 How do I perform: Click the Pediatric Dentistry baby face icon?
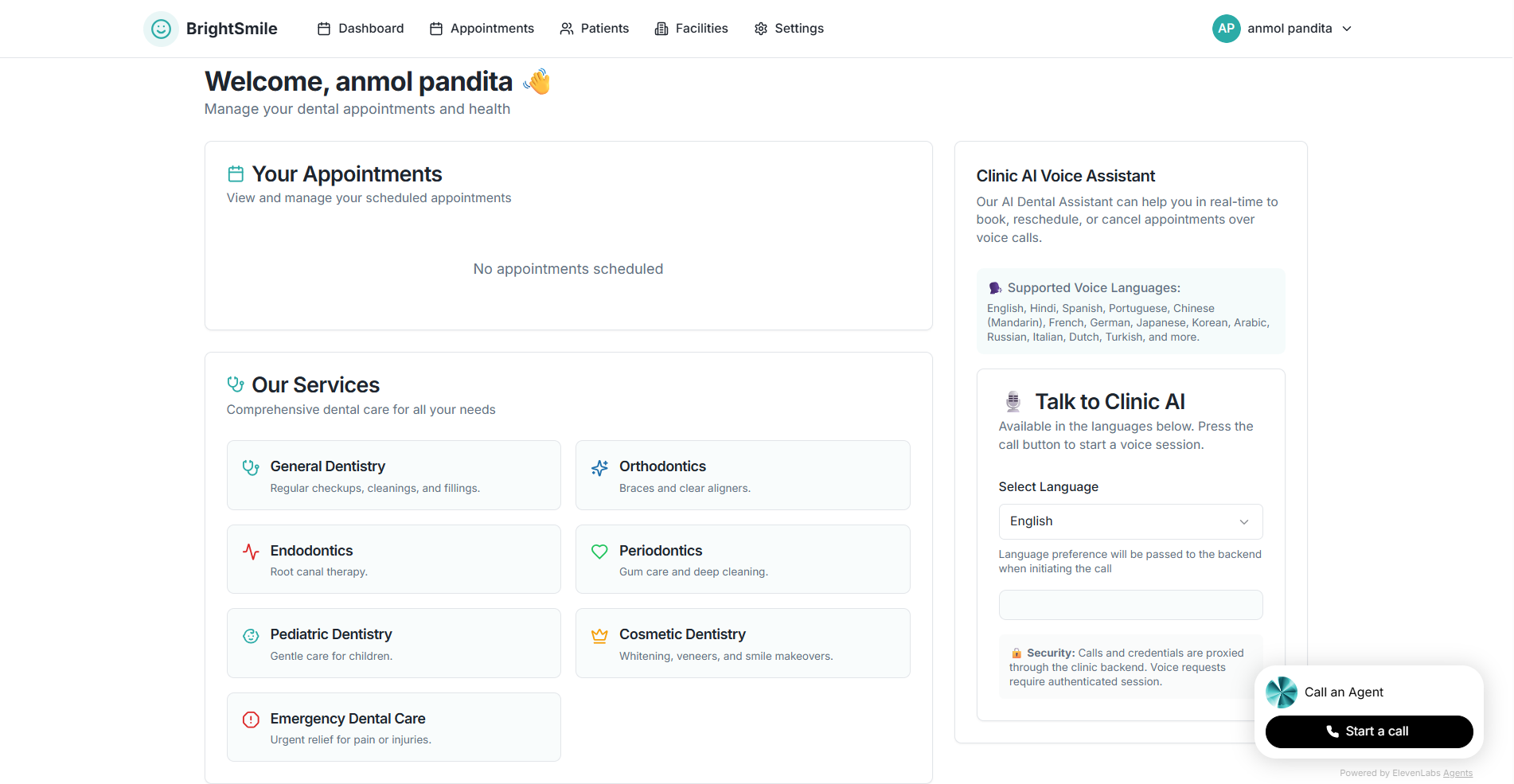click(251, 635)
